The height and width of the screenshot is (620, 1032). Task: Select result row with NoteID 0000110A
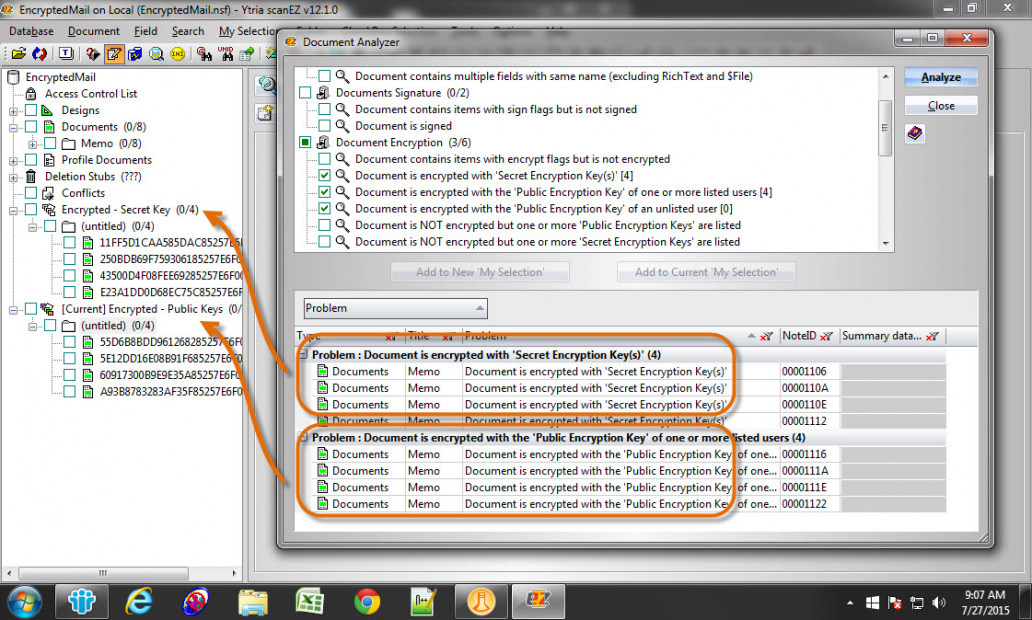coord(621,388)
